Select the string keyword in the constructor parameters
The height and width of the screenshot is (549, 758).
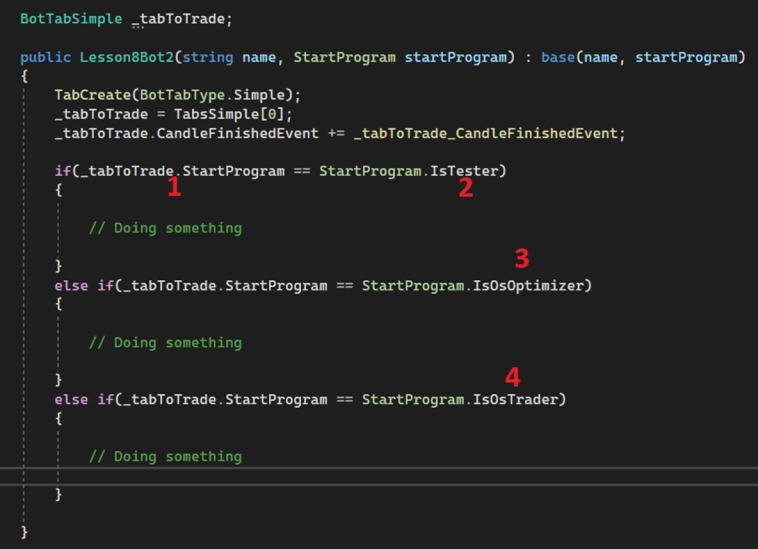pos(208,58)
